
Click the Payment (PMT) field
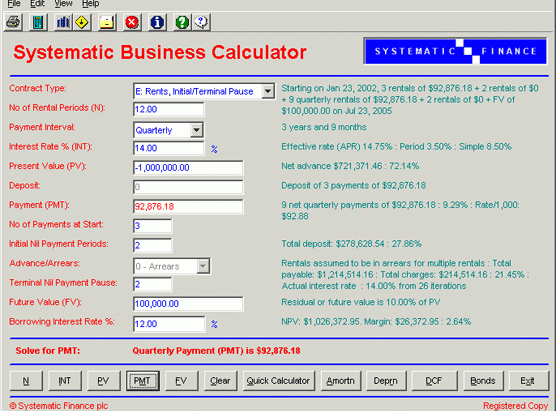coord(188,206)
